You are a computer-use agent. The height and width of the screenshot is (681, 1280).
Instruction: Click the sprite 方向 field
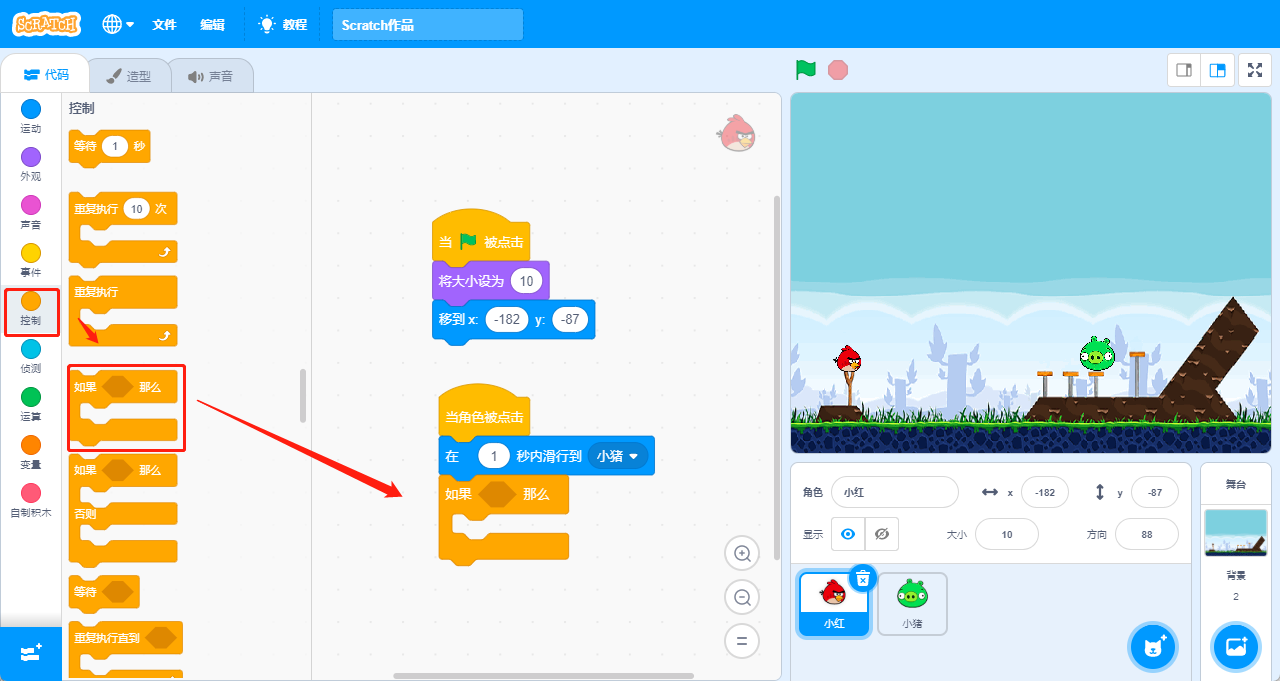click(1146, 534)
